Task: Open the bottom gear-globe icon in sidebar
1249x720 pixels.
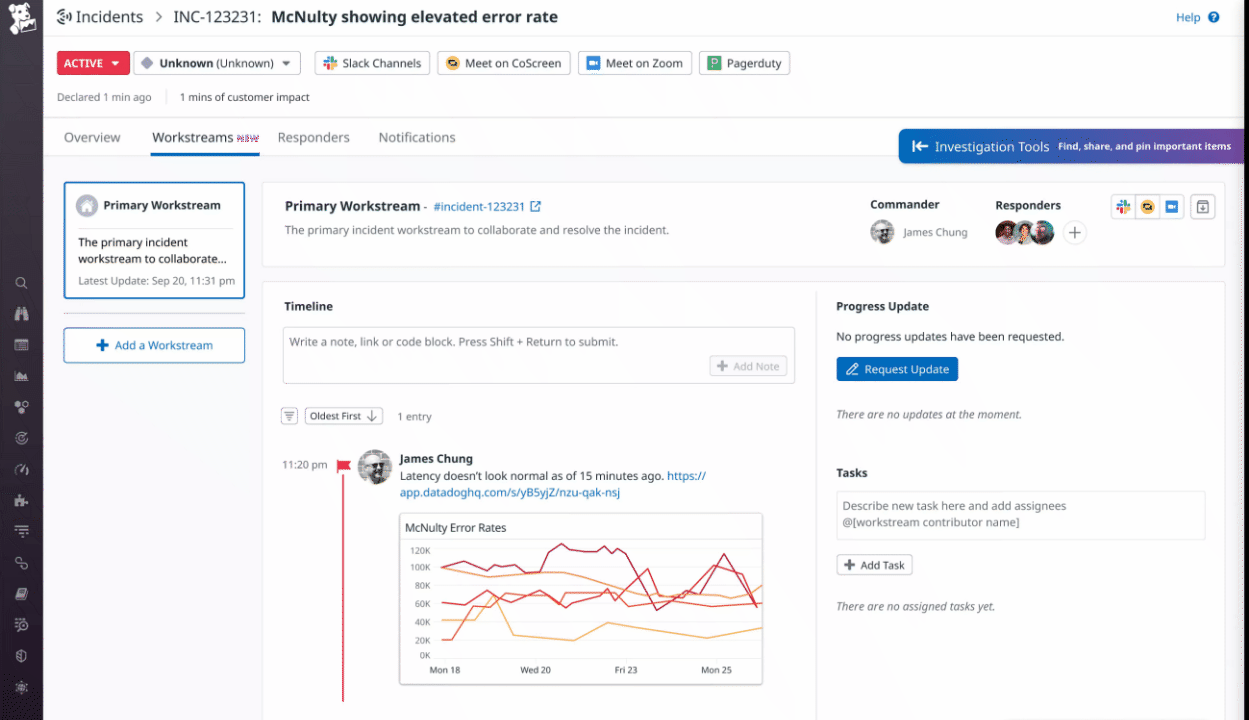Action: [x=21, y=688]
